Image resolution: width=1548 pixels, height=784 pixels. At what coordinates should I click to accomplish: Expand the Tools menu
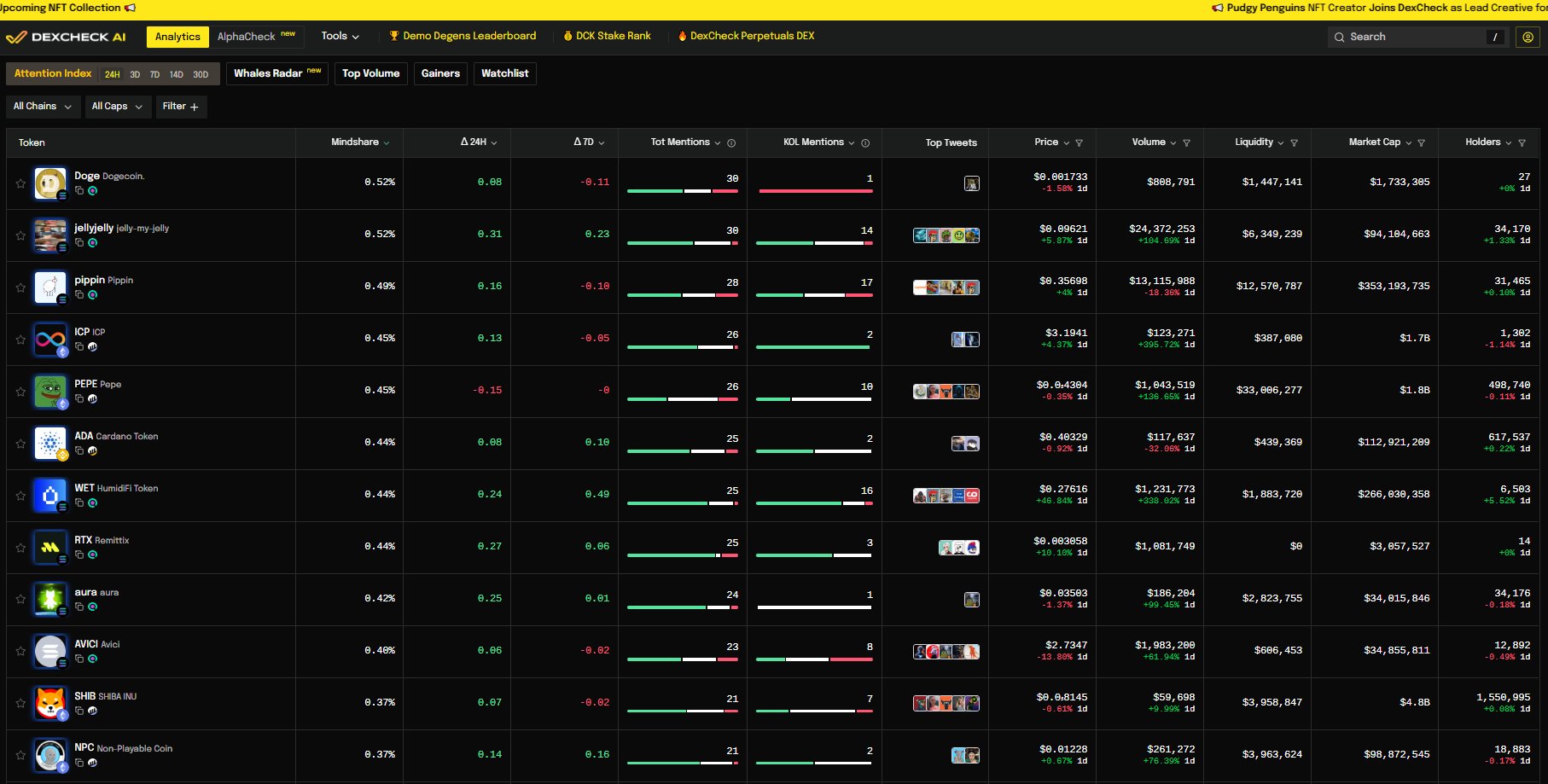tap(340, 36)
